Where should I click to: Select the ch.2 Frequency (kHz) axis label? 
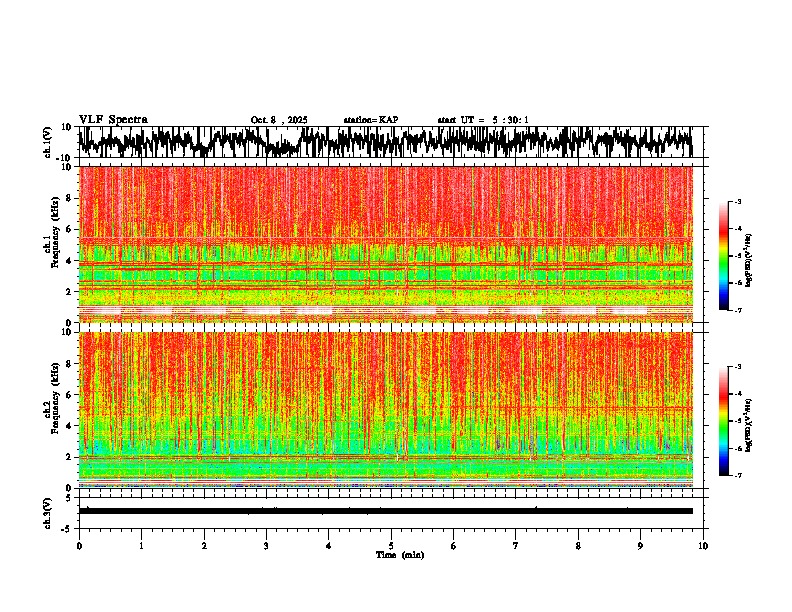52,398
